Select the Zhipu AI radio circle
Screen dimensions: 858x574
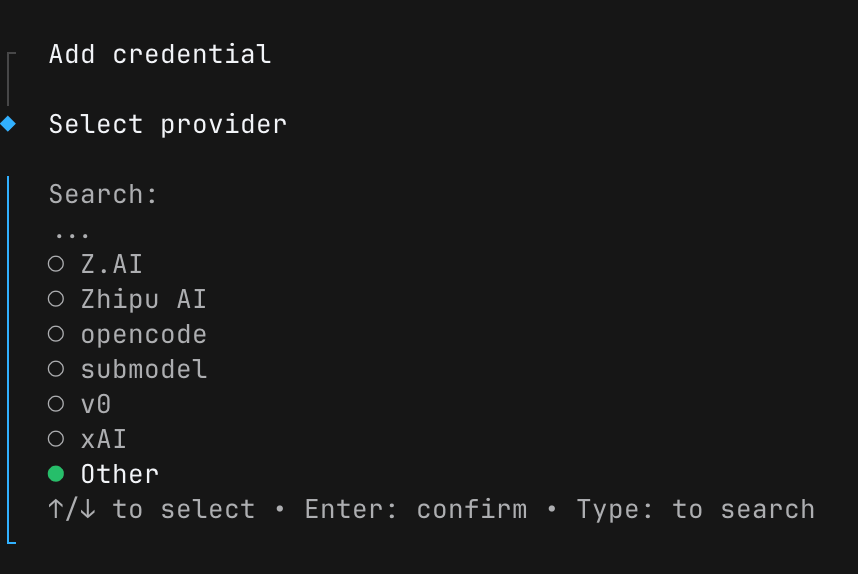tap(56, 299)
